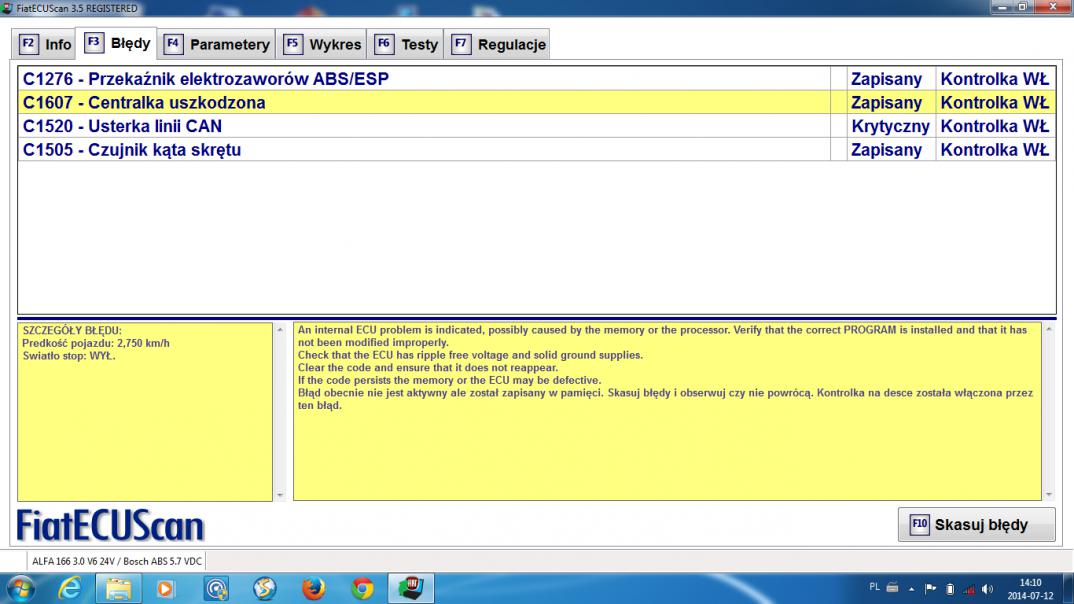This screenshot has height=604, width=1074.
Task: Click the F5 key icon
Action: [292, 44]
